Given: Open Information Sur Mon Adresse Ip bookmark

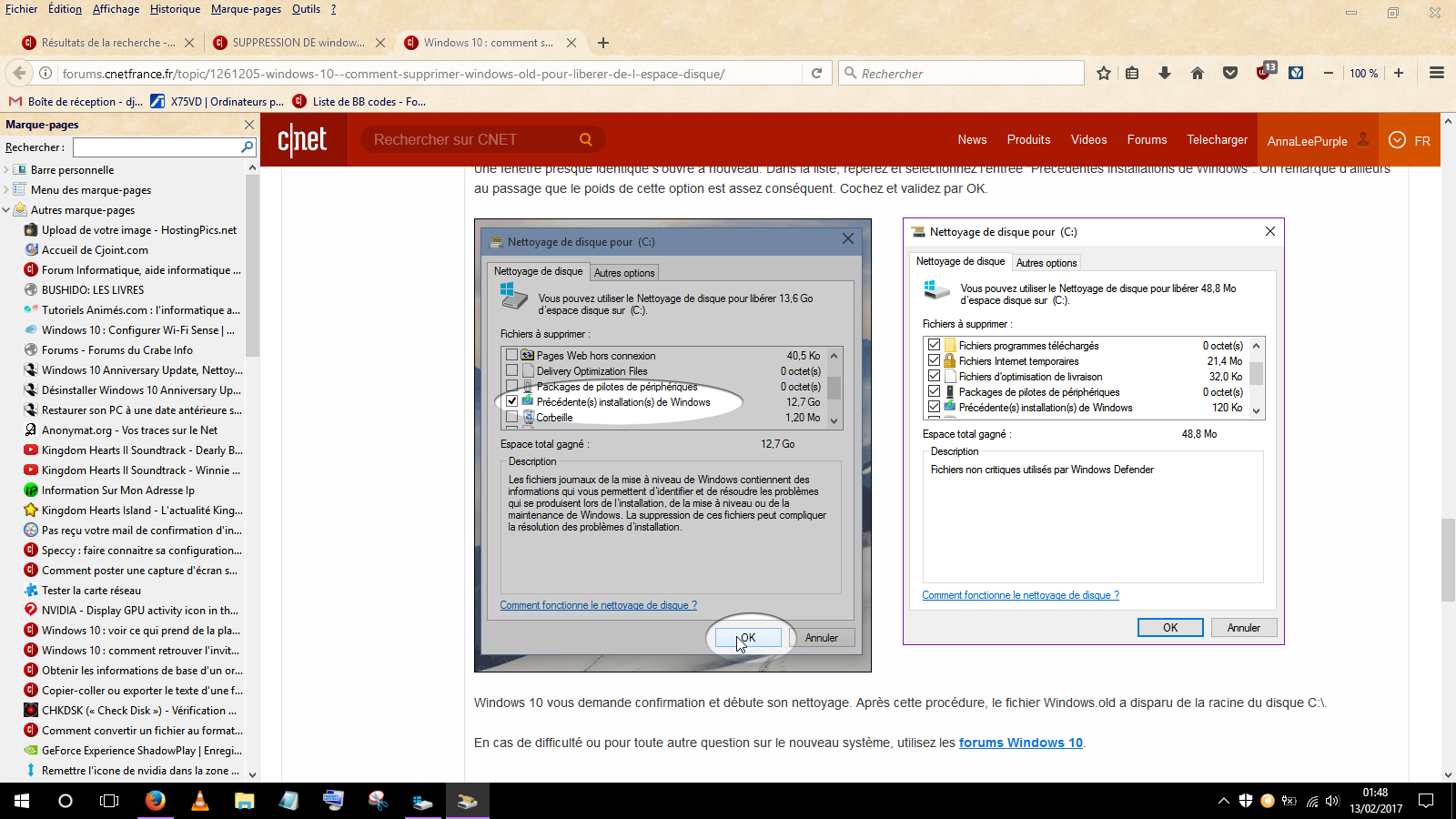Looking at the screenshot, I should [108, 490].
